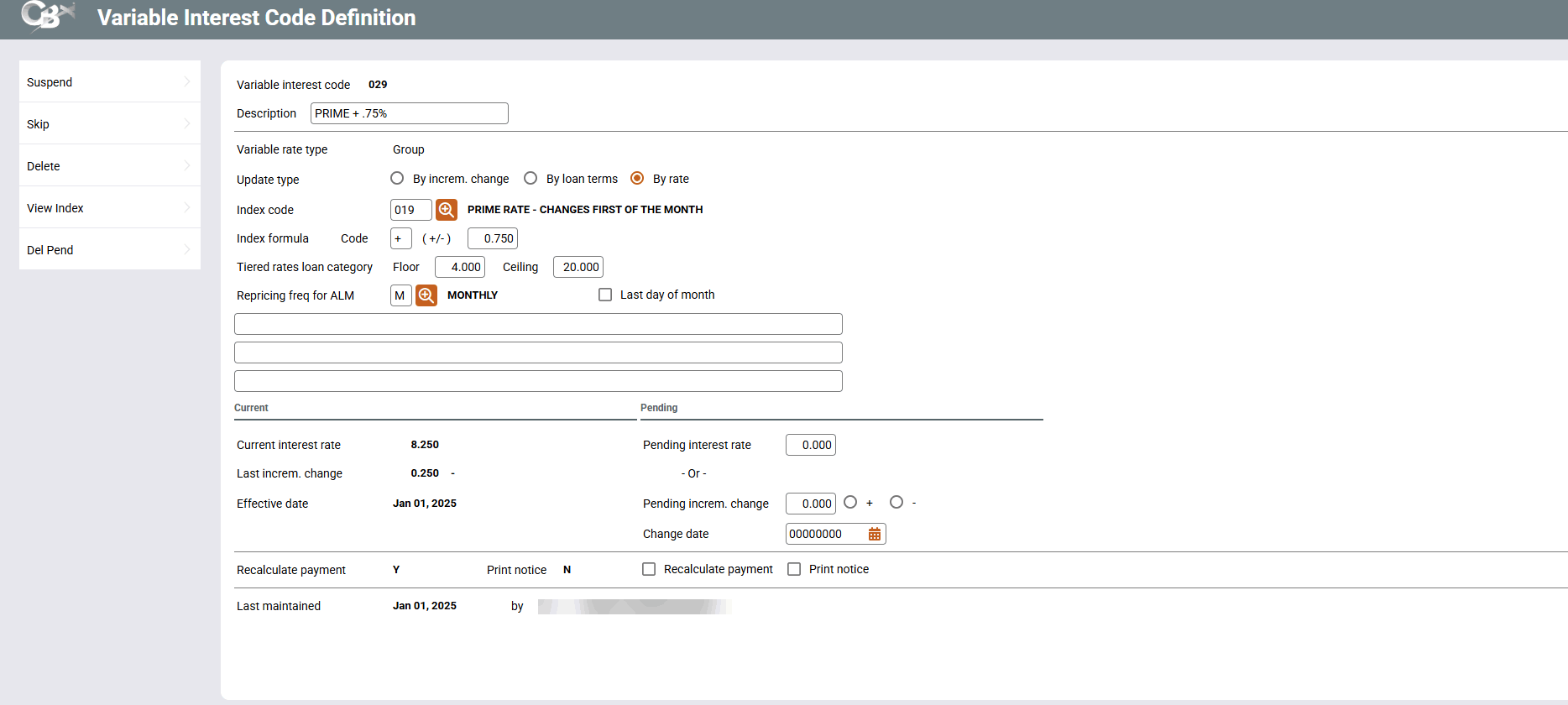Check the pending Recalculate payment box
The image size is (1568, 705).
click(x=649, y=569)
